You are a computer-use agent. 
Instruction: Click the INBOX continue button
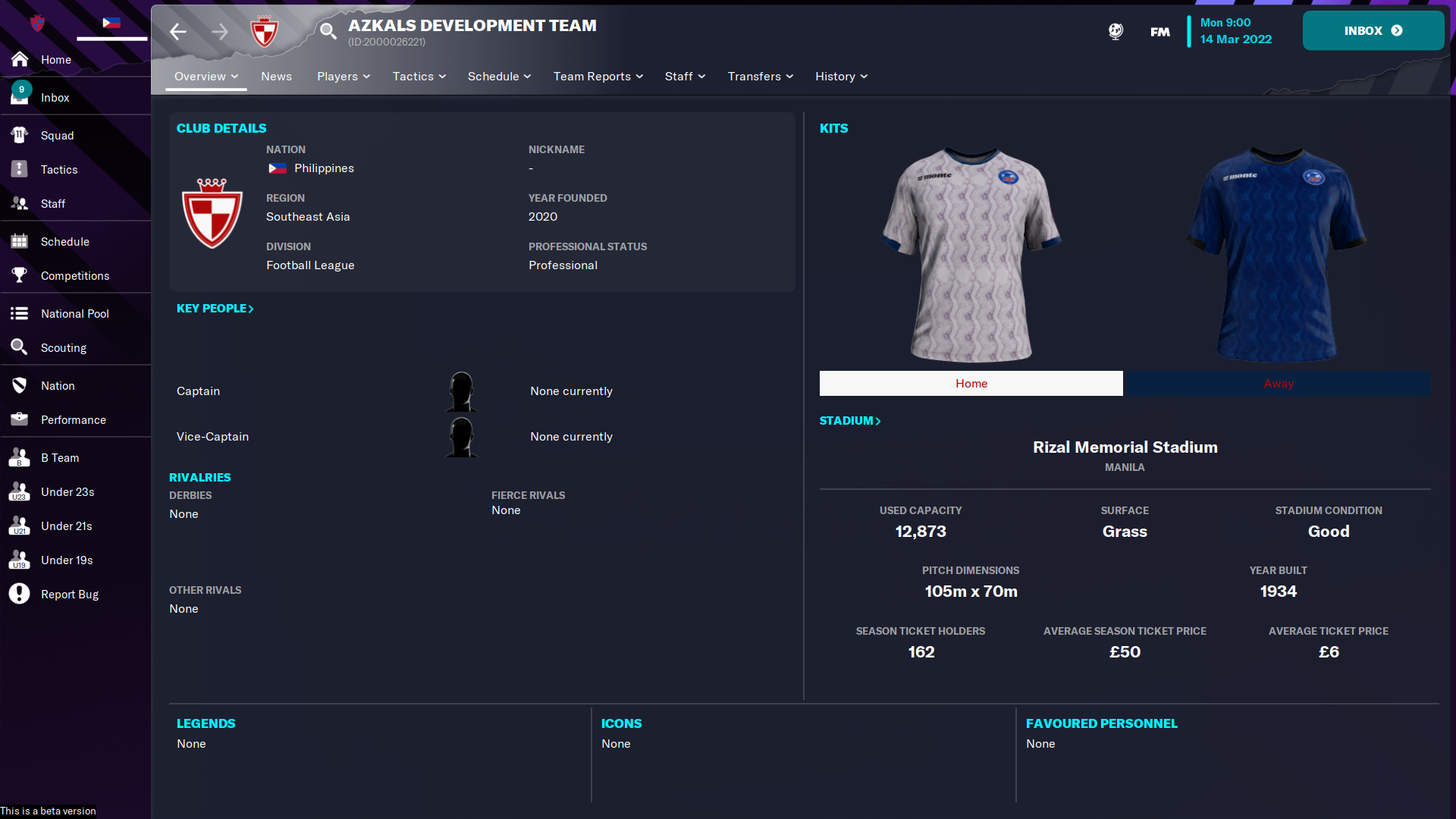click(1373, 30)
